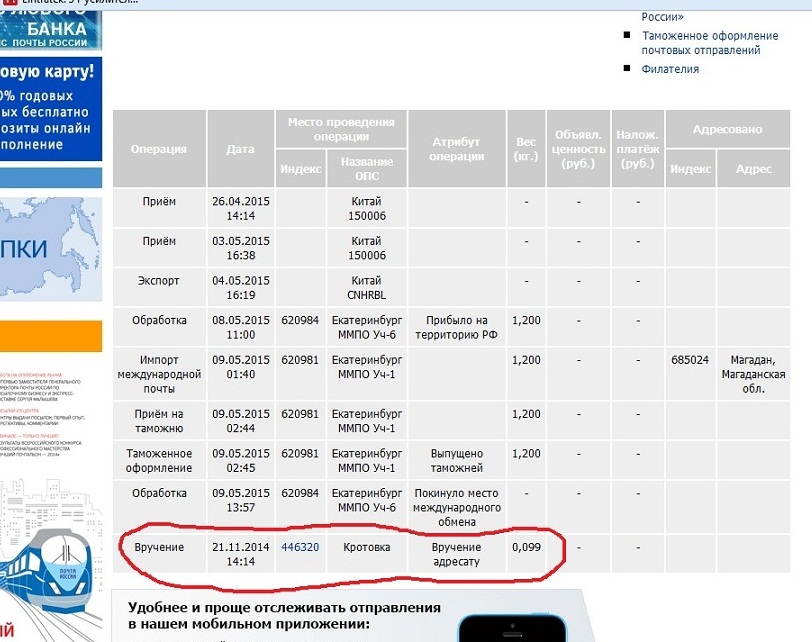Click the Кротовка post office cell

point(367,548)
